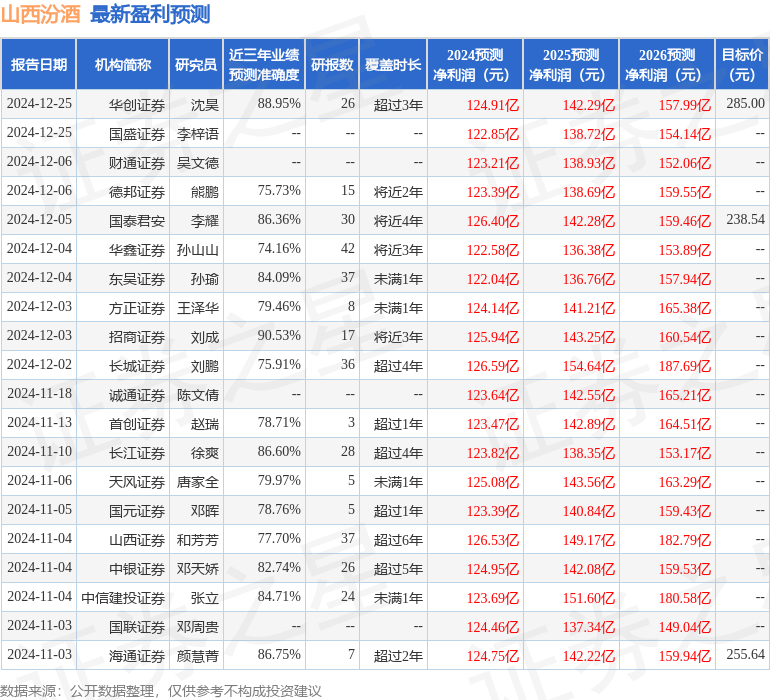This screenshot has height=700, width=770.
Task: Click the 2024-11-18 date cell
Action: (39, 393)
